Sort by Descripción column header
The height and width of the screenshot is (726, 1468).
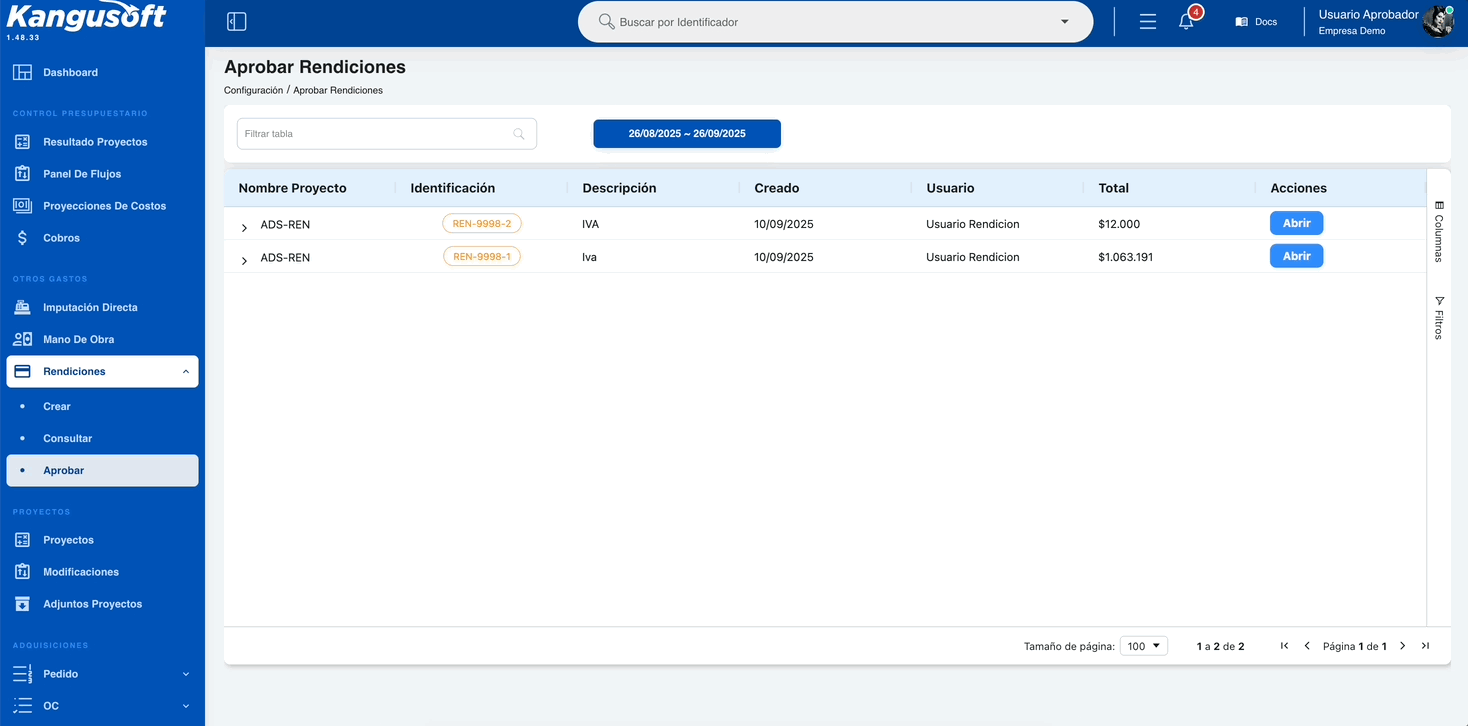point(619,188)
